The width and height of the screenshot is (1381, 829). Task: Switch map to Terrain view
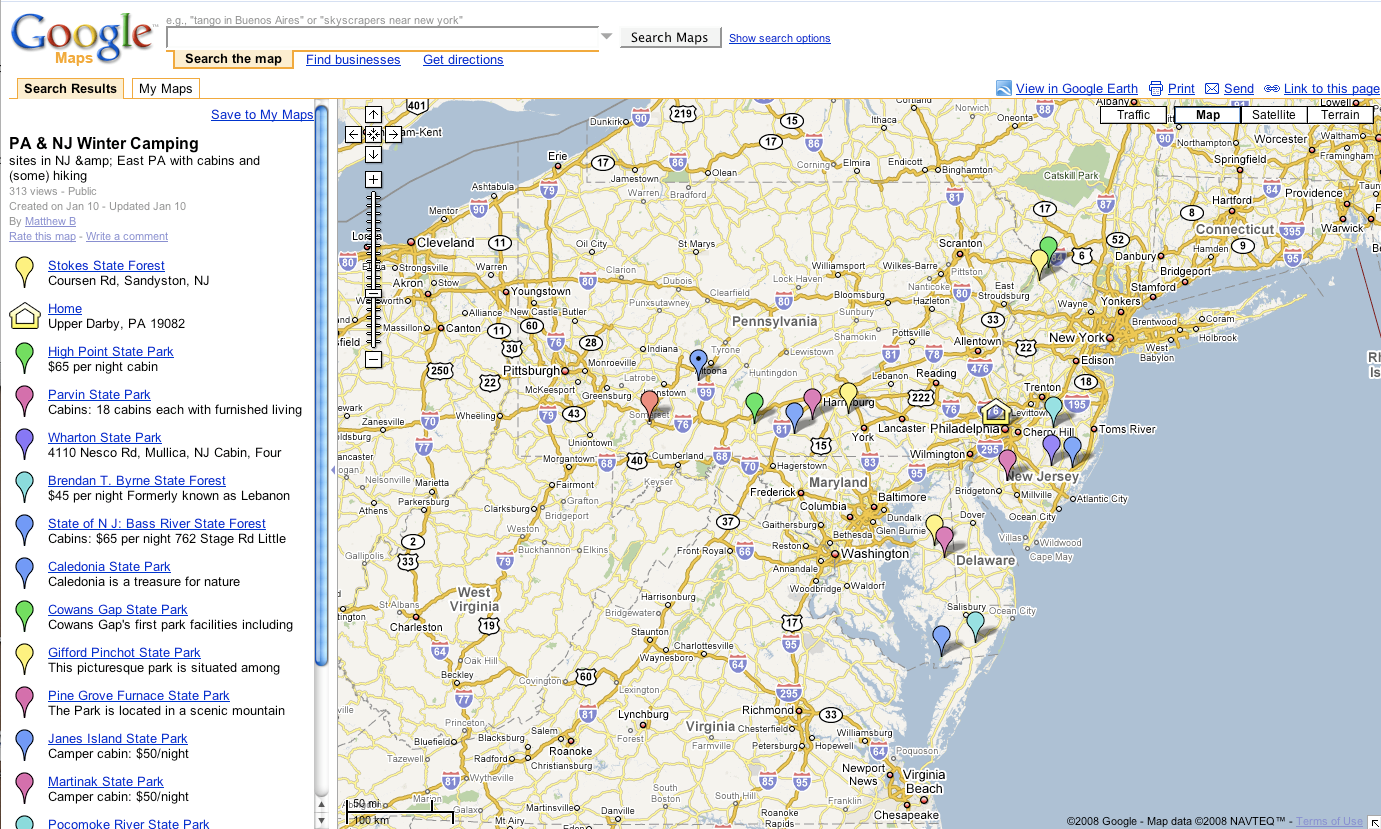click(x=1339, y=115)
